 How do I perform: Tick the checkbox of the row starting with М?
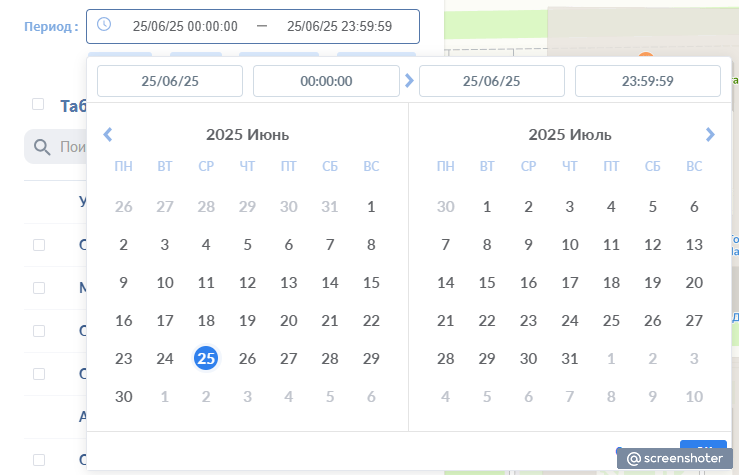click(38, 287)
